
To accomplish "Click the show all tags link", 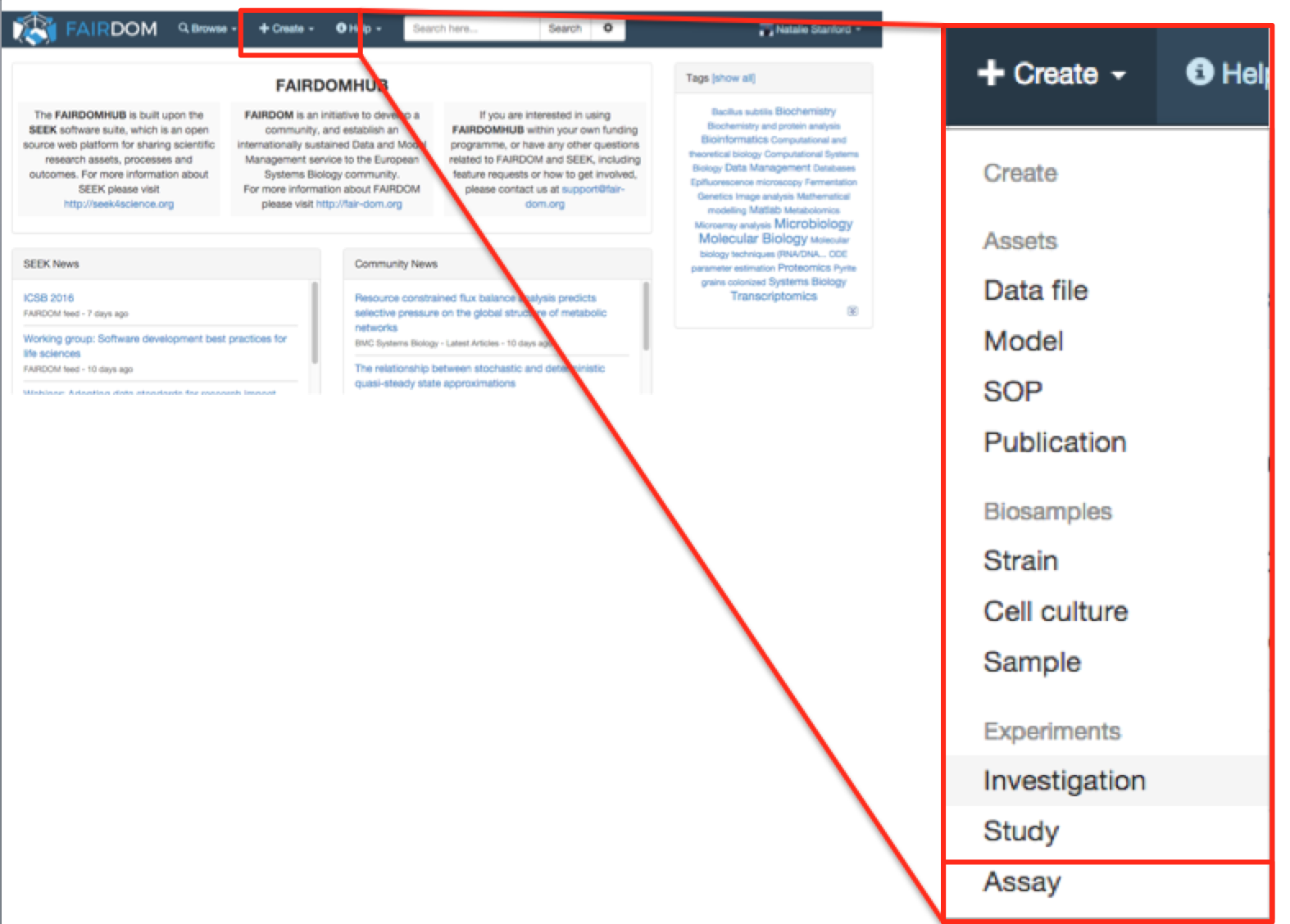I will click(x=734, y=79).
